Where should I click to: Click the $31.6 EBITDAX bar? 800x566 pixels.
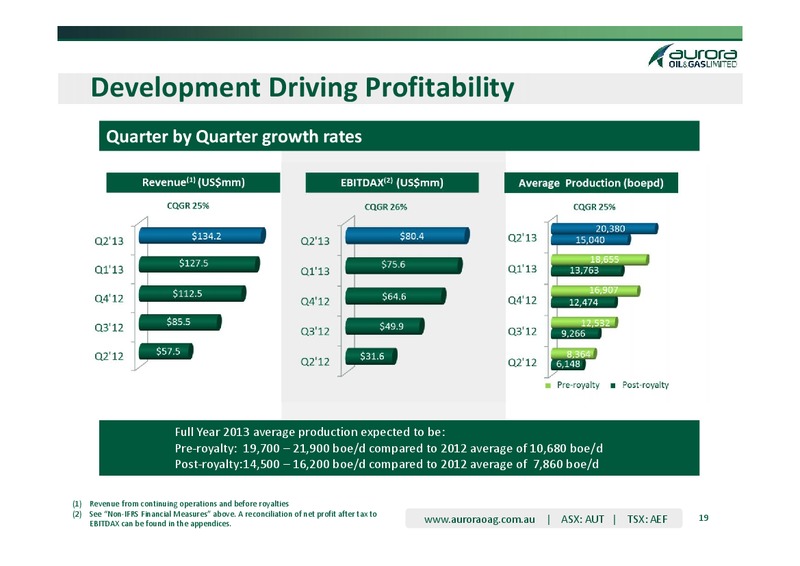coord(371,356)
